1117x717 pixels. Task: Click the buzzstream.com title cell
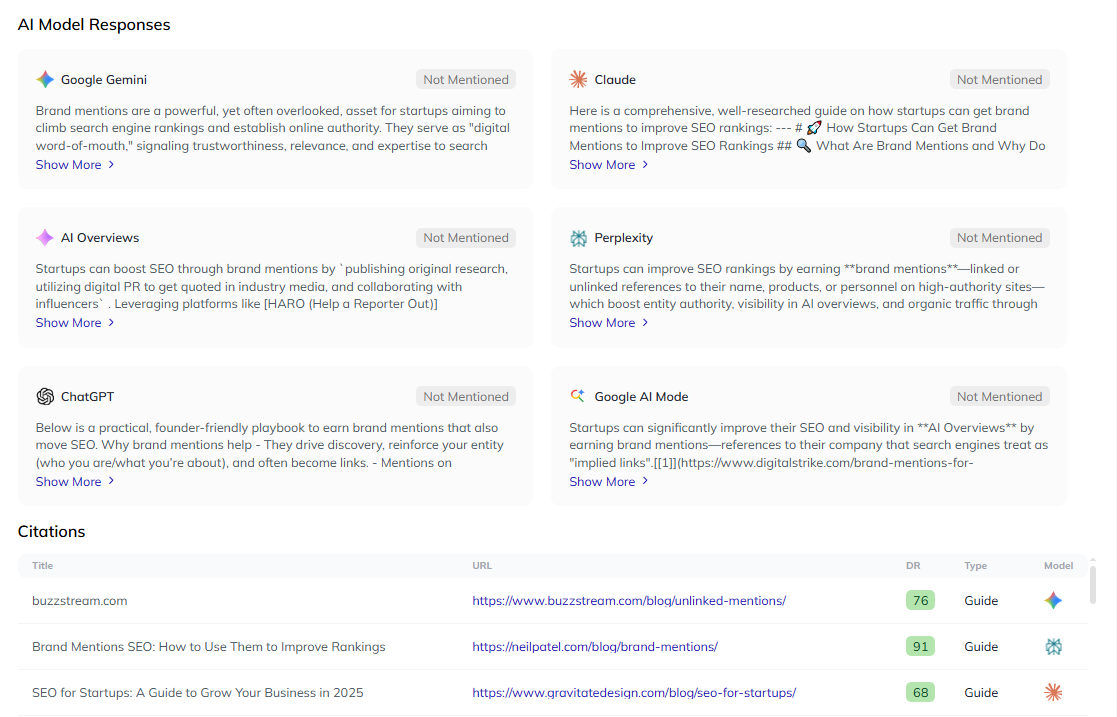80,601
